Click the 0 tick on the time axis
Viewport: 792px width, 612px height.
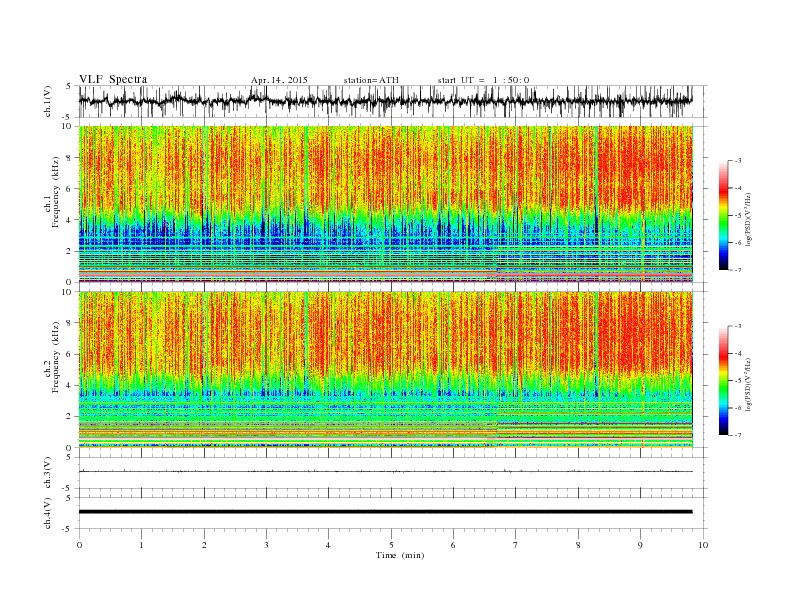(79, 545)
